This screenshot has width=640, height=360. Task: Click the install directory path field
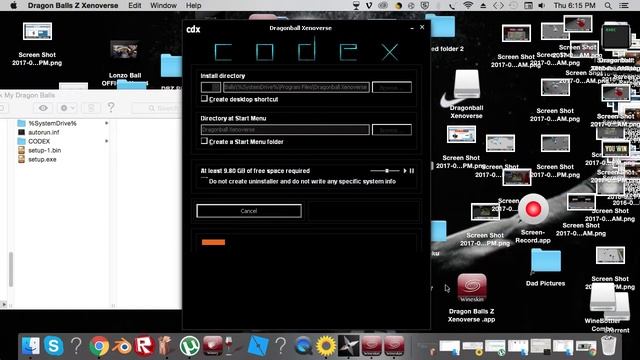tap(296, 87)
